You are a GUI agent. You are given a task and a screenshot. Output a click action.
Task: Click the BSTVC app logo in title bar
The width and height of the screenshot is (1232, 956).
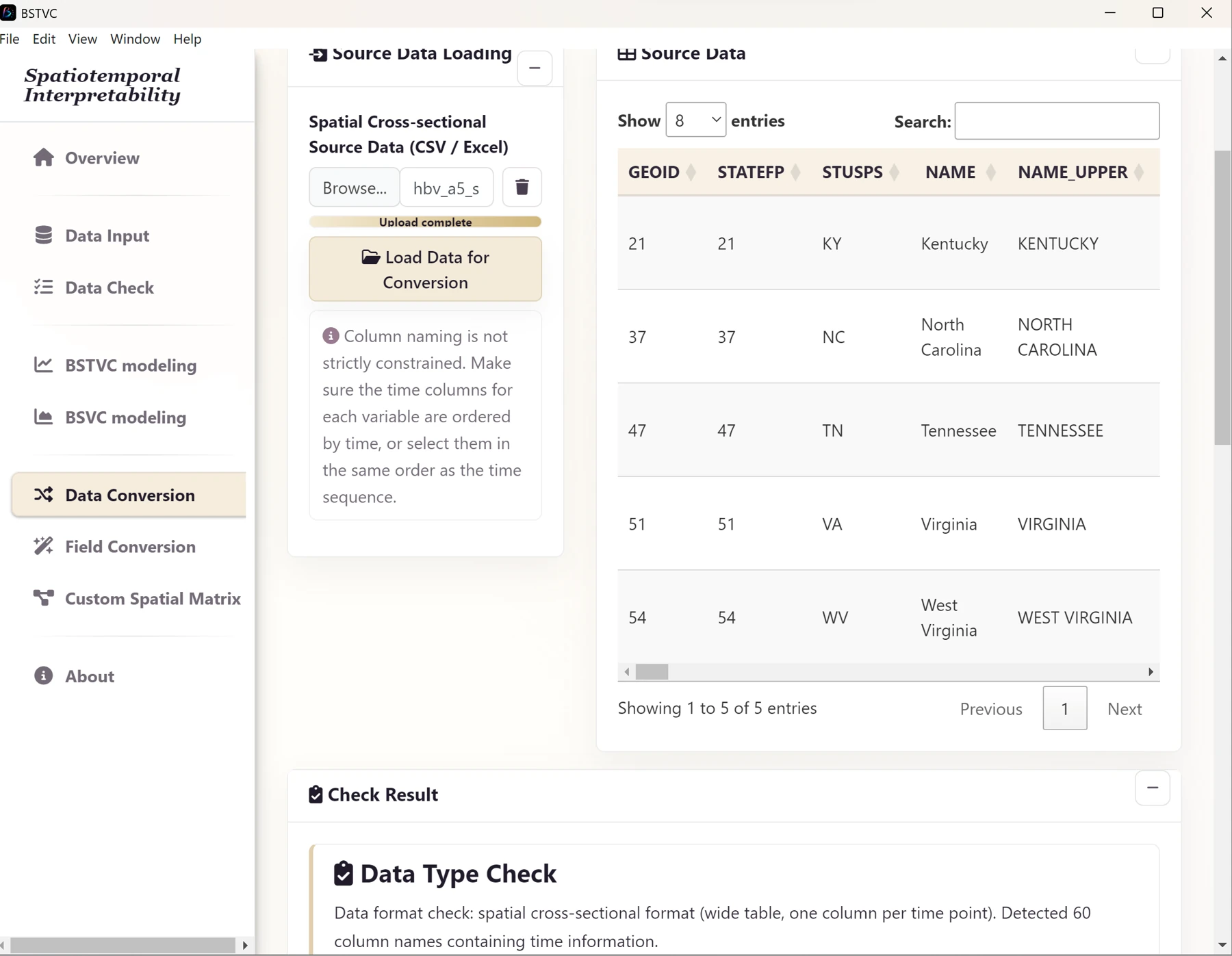point(8,12)
